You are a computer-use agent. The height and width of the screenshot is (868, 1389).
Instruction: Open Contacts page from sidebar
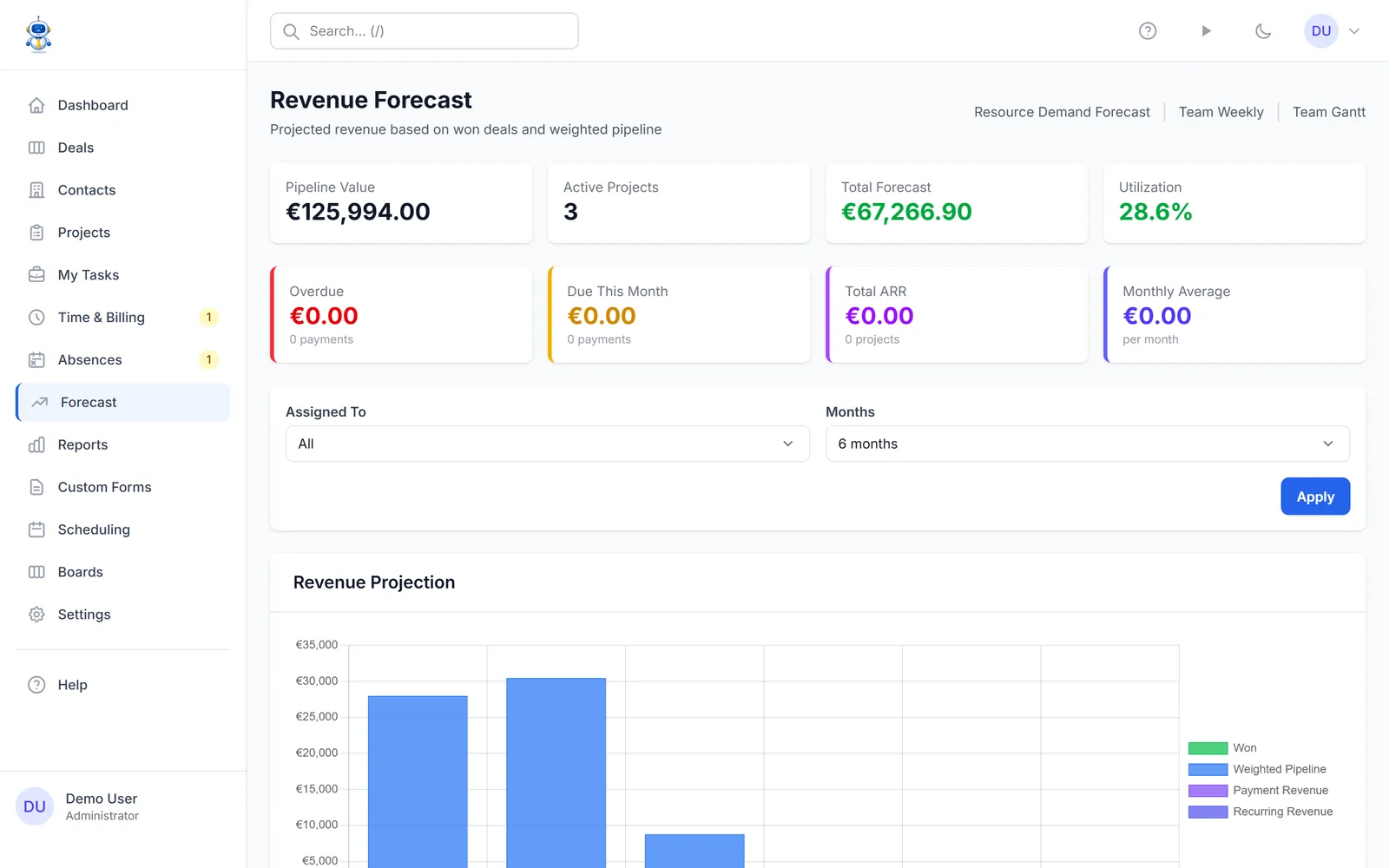[x=122, y=190]
